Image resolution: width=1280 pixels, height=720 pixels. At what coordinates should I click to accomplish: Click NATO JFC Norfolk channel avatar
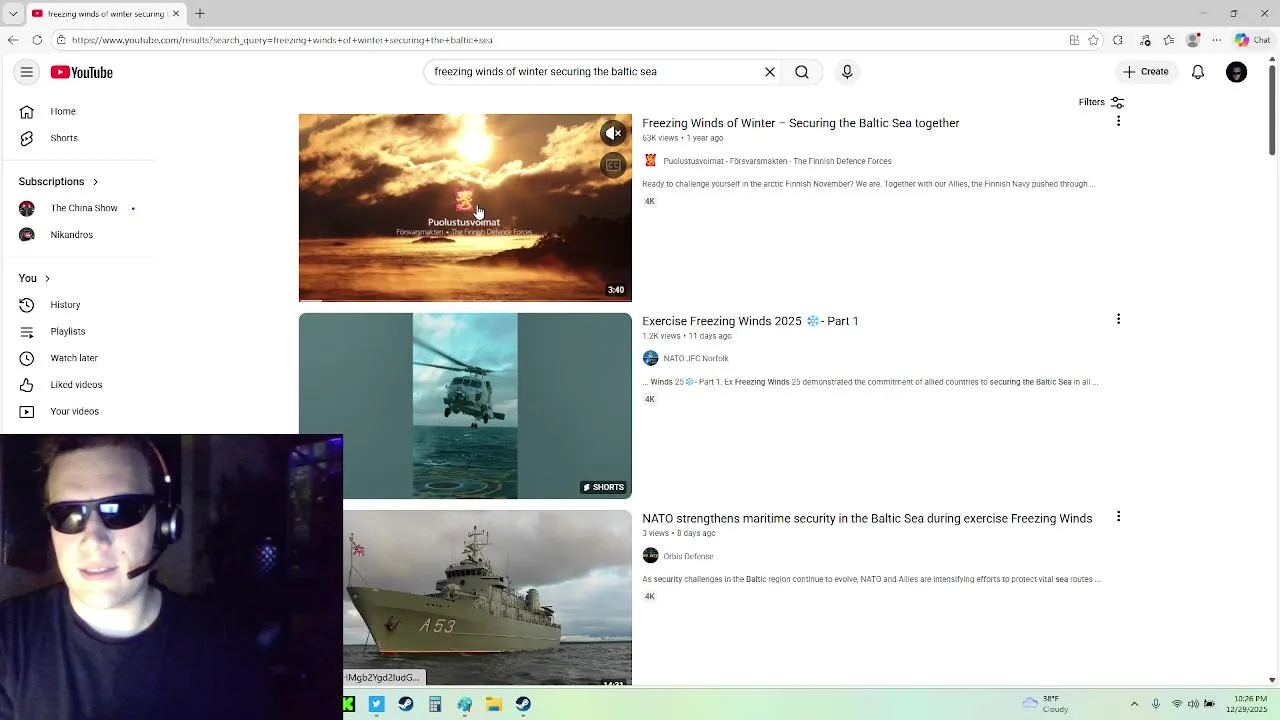[650, 358]
